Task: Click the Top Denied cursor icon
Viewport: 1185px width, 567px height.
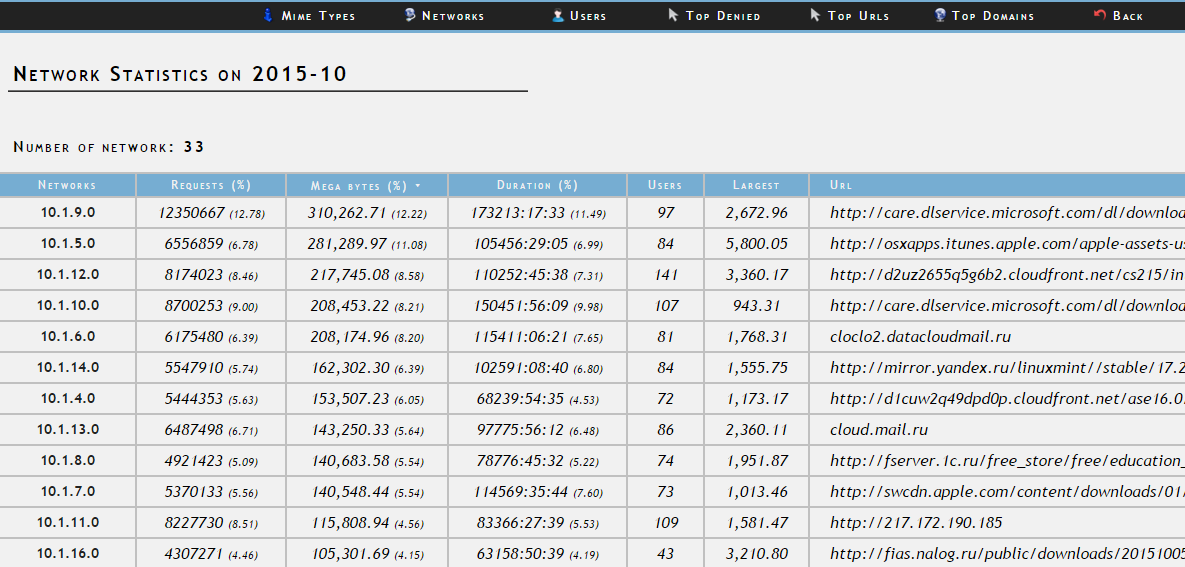Action: (673, 14)
